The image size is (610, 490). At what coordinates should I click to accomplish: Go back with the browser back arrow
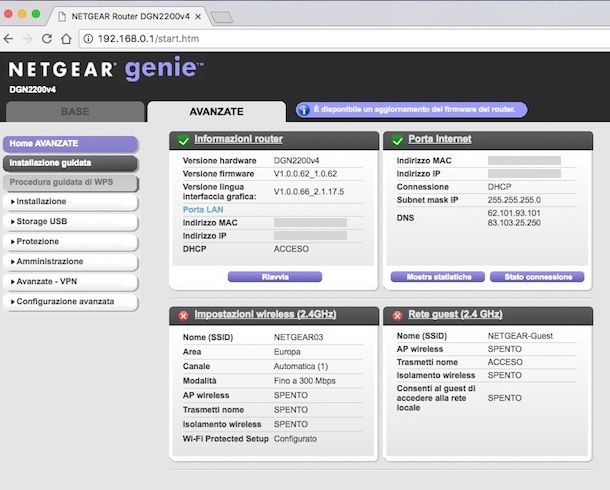8,38
